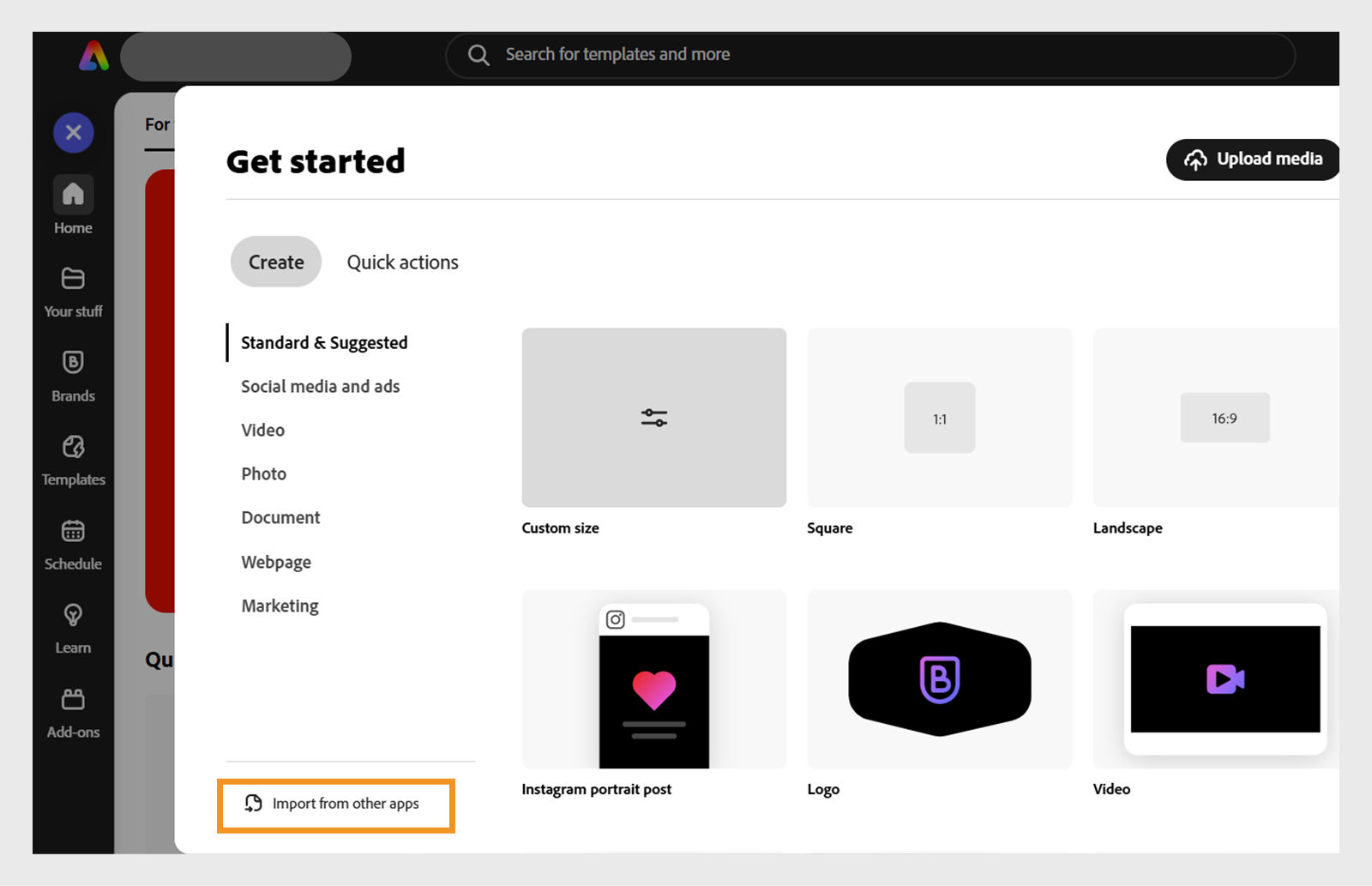Select the Square 1:1 format
The height and width of the screenshot is (886, 1372).
point(939,418)
